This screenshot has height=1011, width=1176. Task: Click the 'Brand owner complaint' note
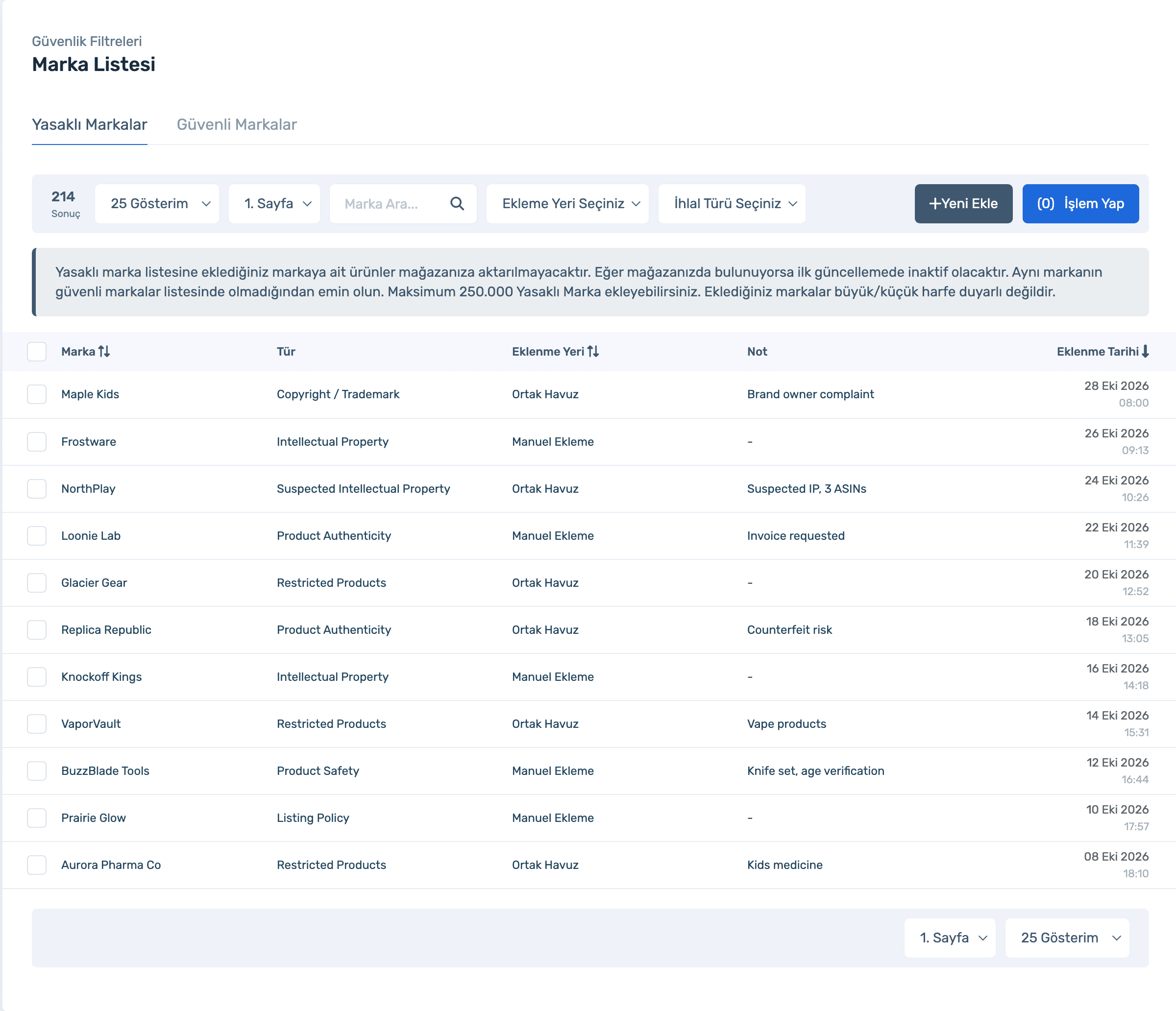click(x=810, y=394)
